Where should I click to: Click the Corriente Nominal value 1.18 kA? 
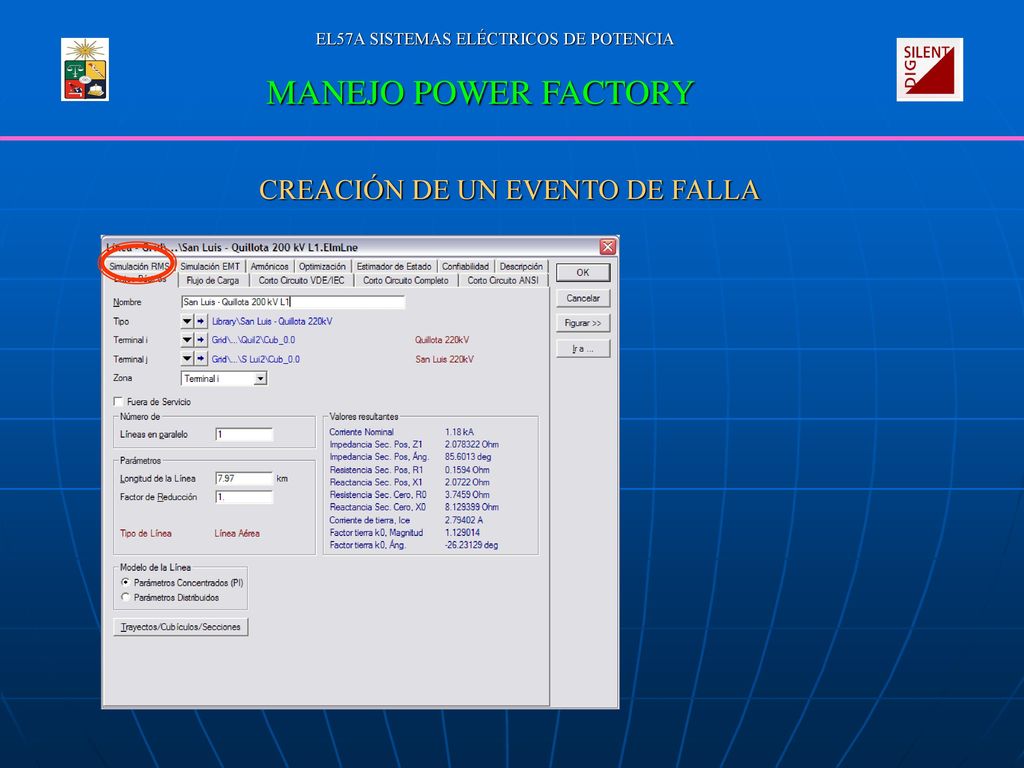[x=459, y=432]
